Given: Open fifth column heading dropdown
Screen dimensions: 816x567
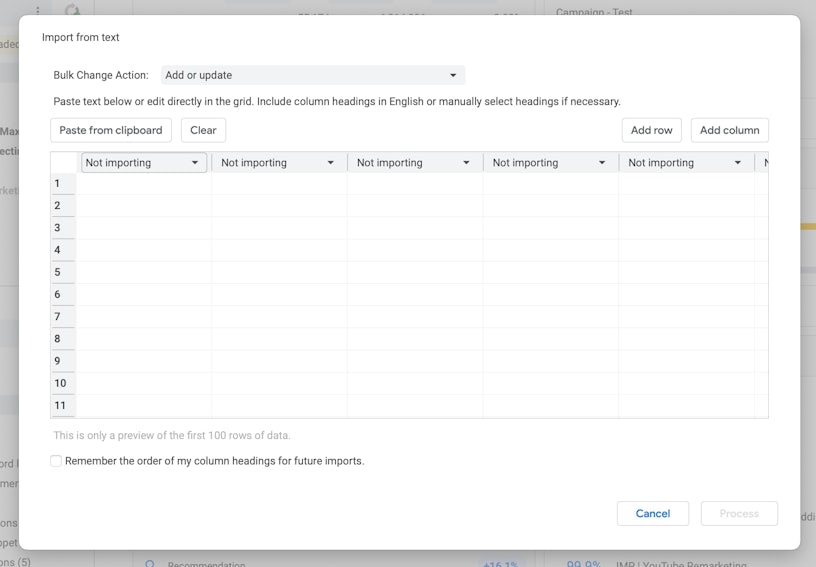Looking at the screenshot, I should tap(686, 163).
